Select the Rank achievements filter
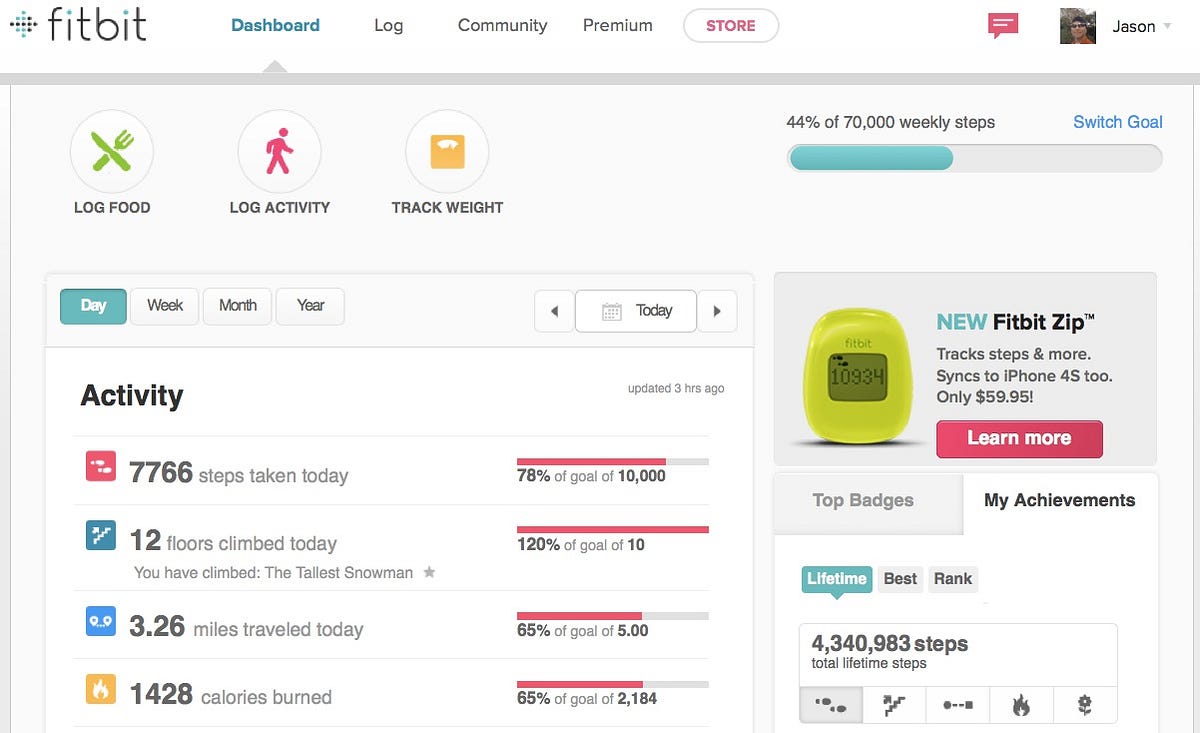The width and height of the screenshot is (1200, 733). 953,579
